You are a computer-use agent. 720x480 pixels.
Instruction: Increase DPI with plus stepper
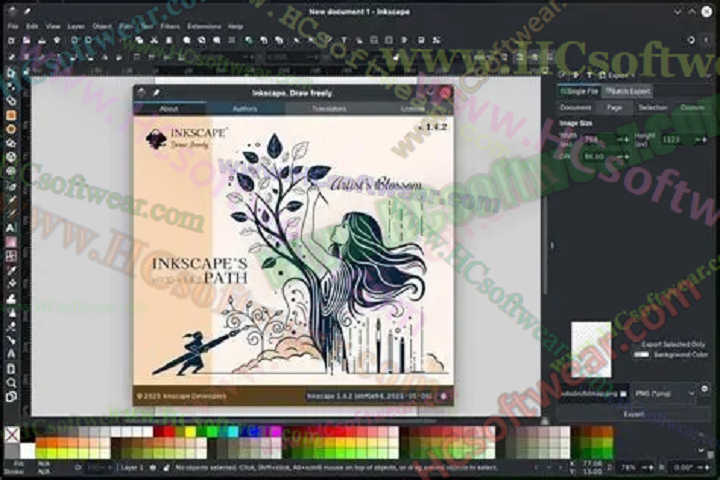pyautogui.click(x=627, y=157)
